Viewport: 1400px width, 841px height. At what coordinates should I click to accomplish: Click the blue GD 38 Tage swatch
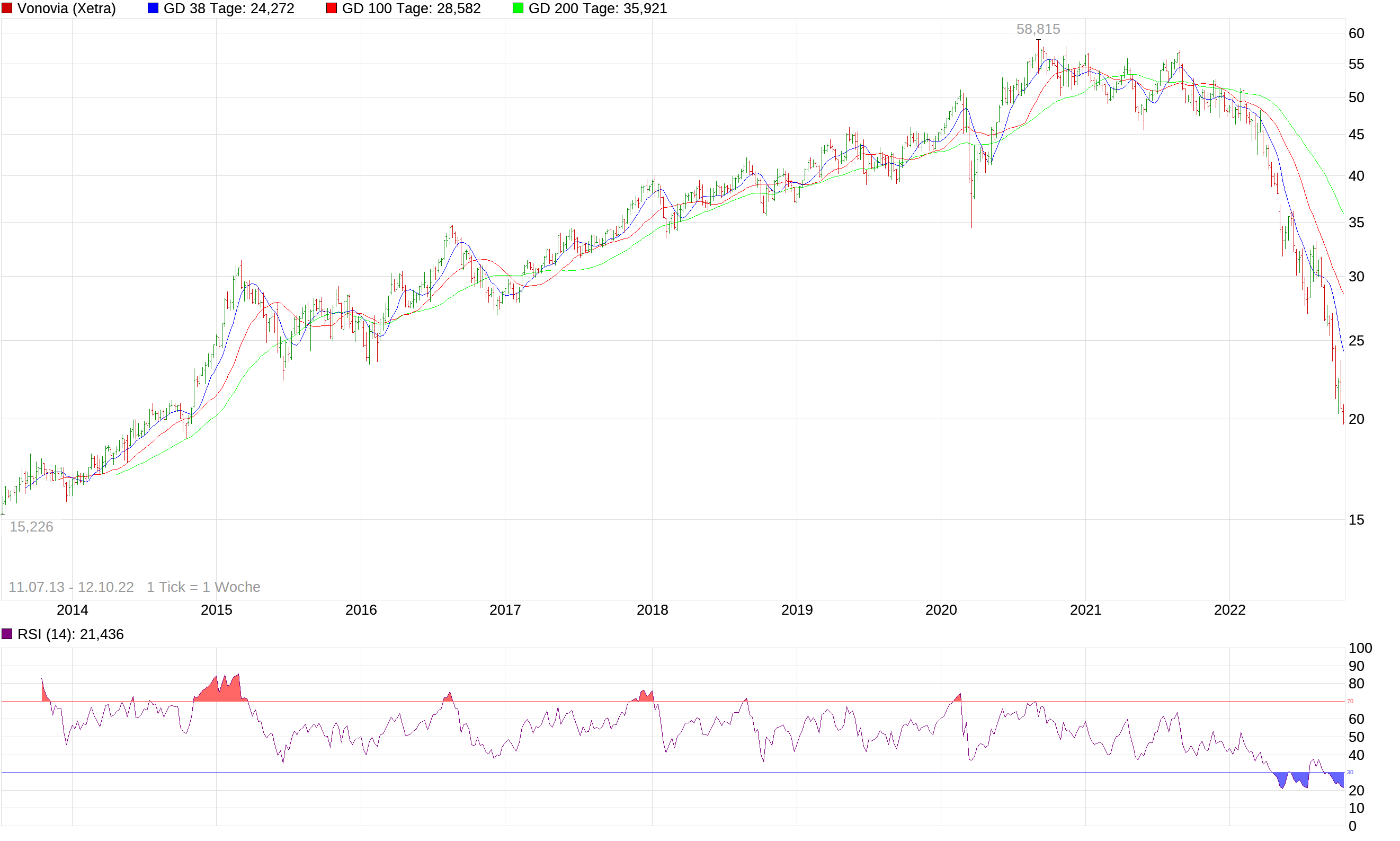pos(153,8)
